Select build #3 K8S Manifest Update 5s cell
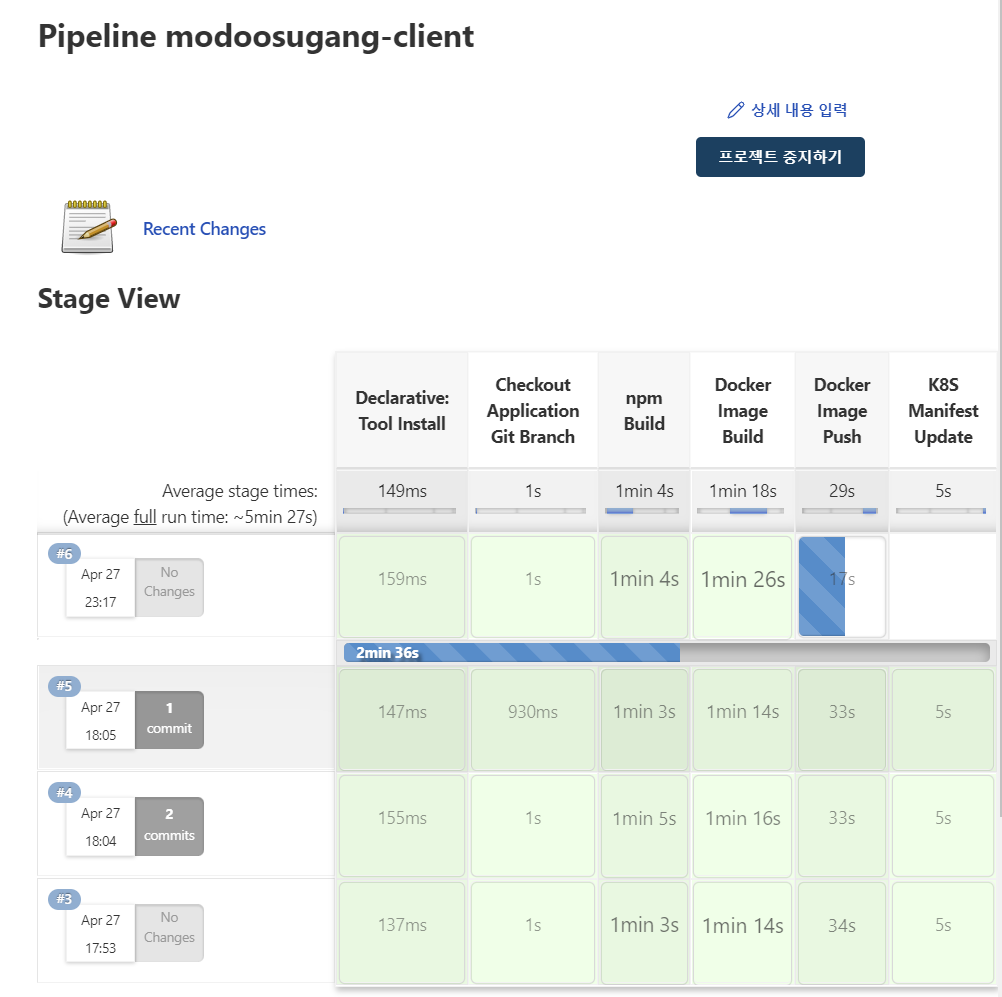Screen dimensions: 1002x997 click(x=943, y=932)
